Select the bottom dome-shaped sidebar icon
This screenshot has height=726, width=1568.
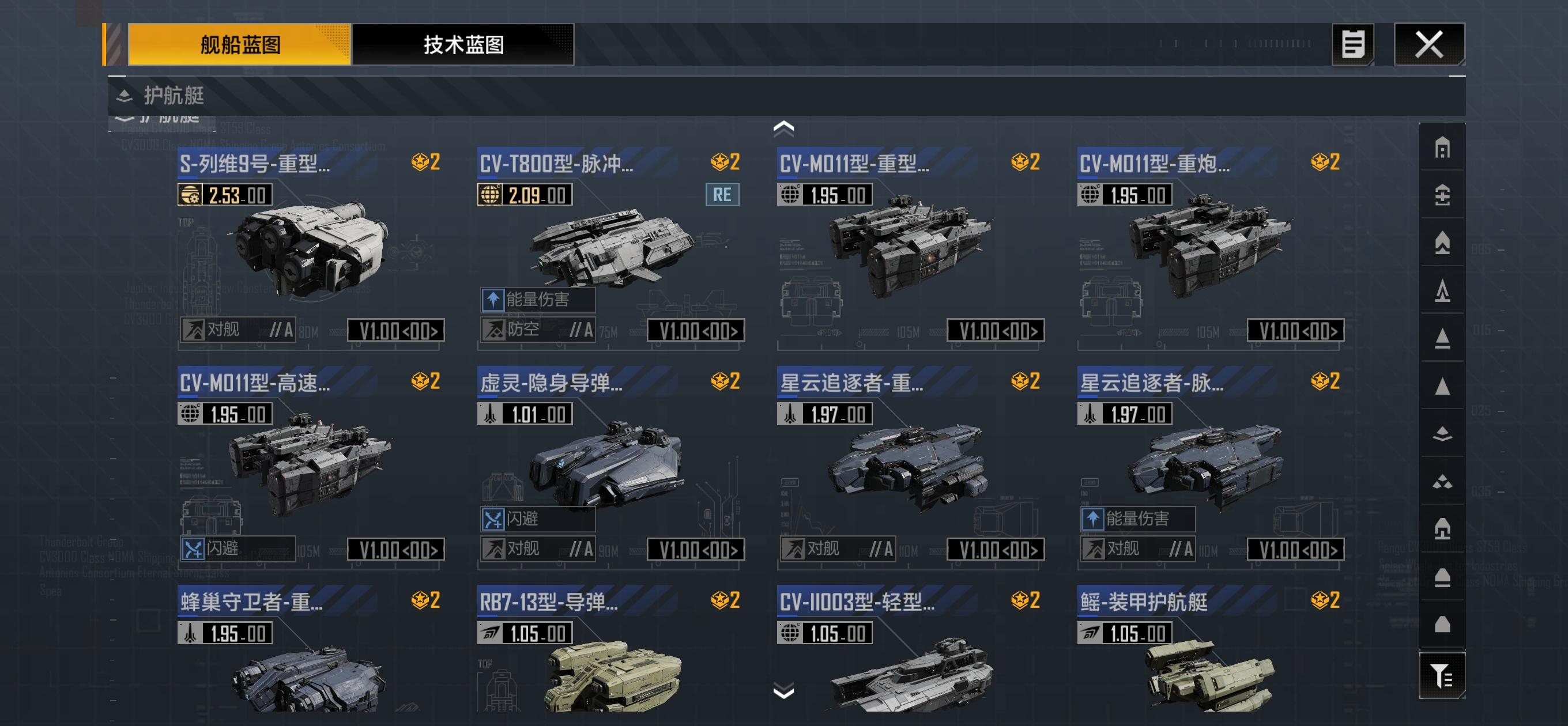point(1442,625)
